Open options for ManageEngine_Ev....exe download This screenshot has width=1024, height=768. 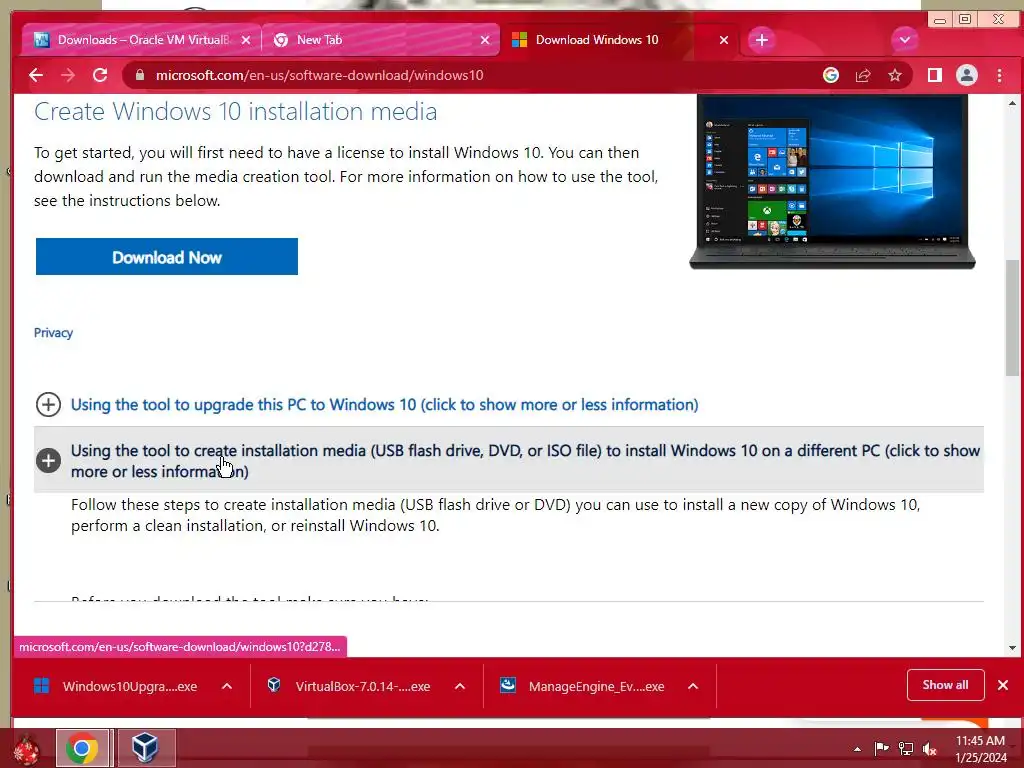(x=693, y=686)
